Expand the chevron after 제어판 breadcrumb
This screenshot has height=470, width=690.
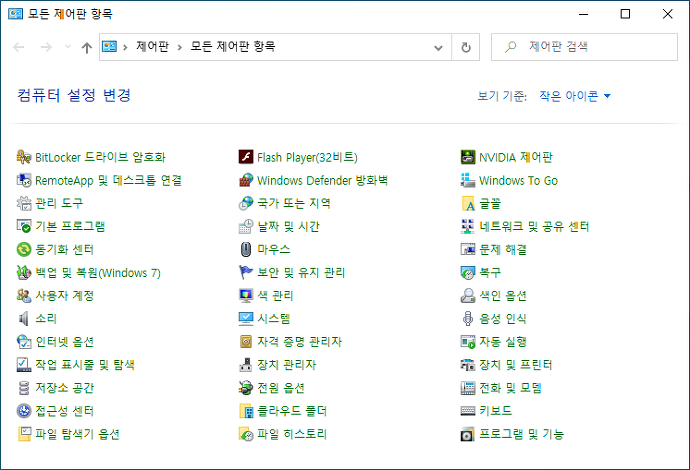pyautogui.click(x=180, y=47)
